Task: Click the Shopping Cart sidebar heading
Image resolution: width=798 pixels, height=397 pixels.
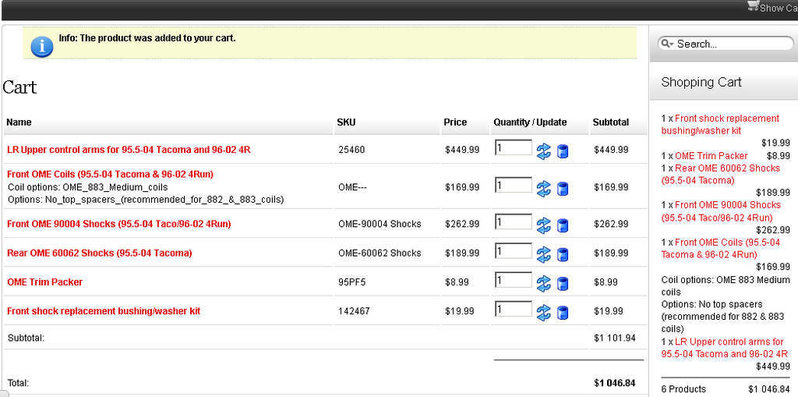Action: coord(701,82)
